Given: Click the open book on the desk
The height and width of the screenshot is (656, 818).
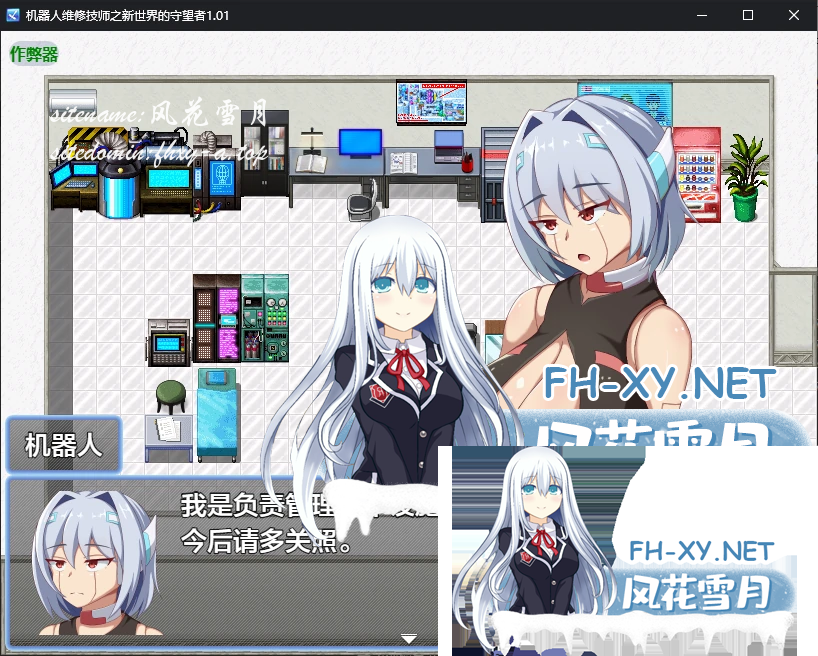Looking at the screenshot, I should [x=311, y=163].
